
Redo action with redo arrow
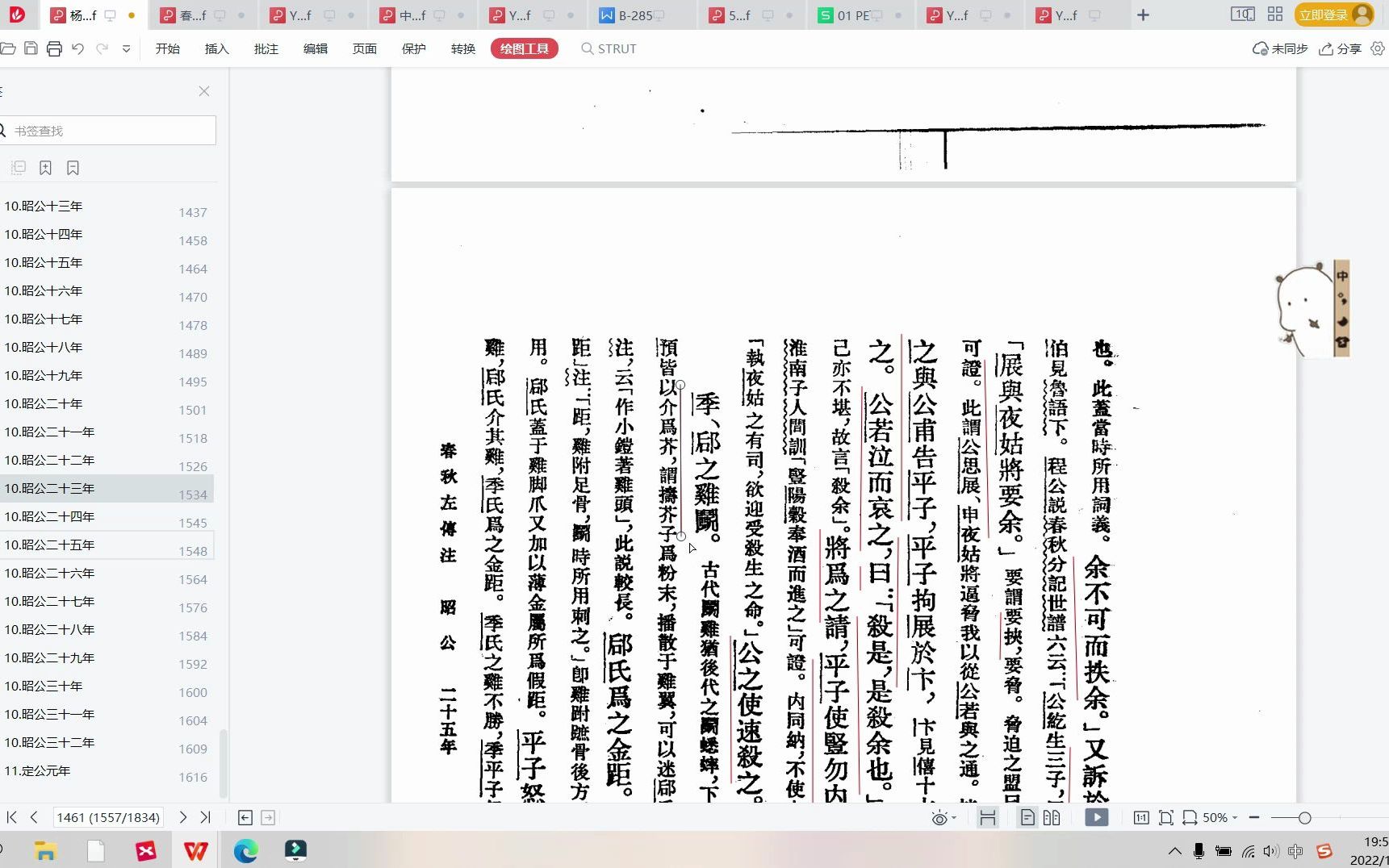click(102, 48)
